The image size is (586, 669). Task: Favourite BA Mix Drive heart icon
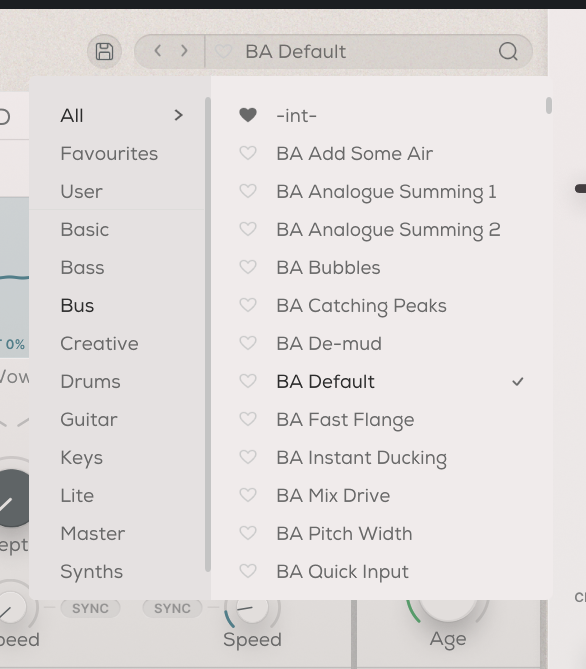pos(248,495)
